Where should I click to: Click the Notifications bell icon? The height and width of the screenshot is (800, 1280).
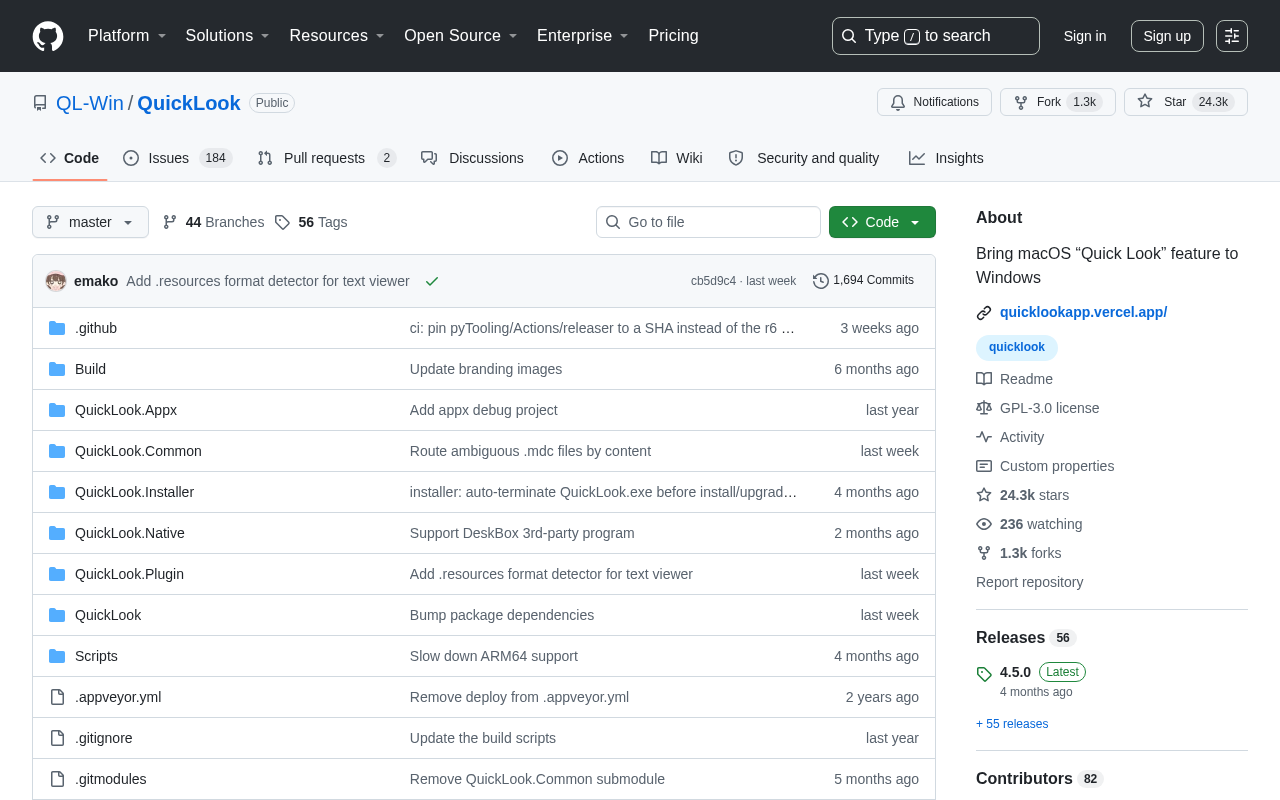(x=898, y=102)
